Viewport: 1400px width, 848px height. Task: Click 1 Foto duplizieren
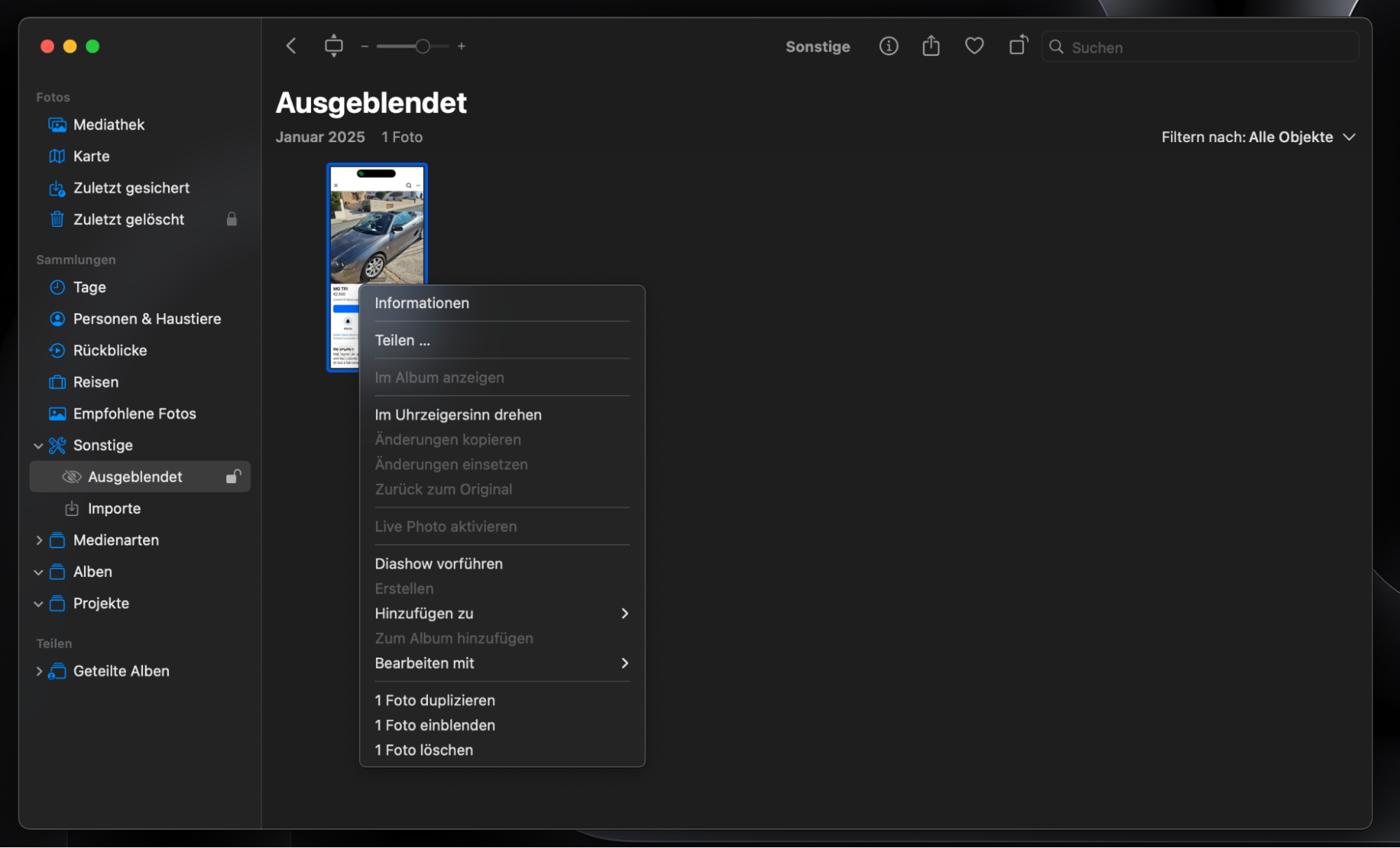[434, 700]
